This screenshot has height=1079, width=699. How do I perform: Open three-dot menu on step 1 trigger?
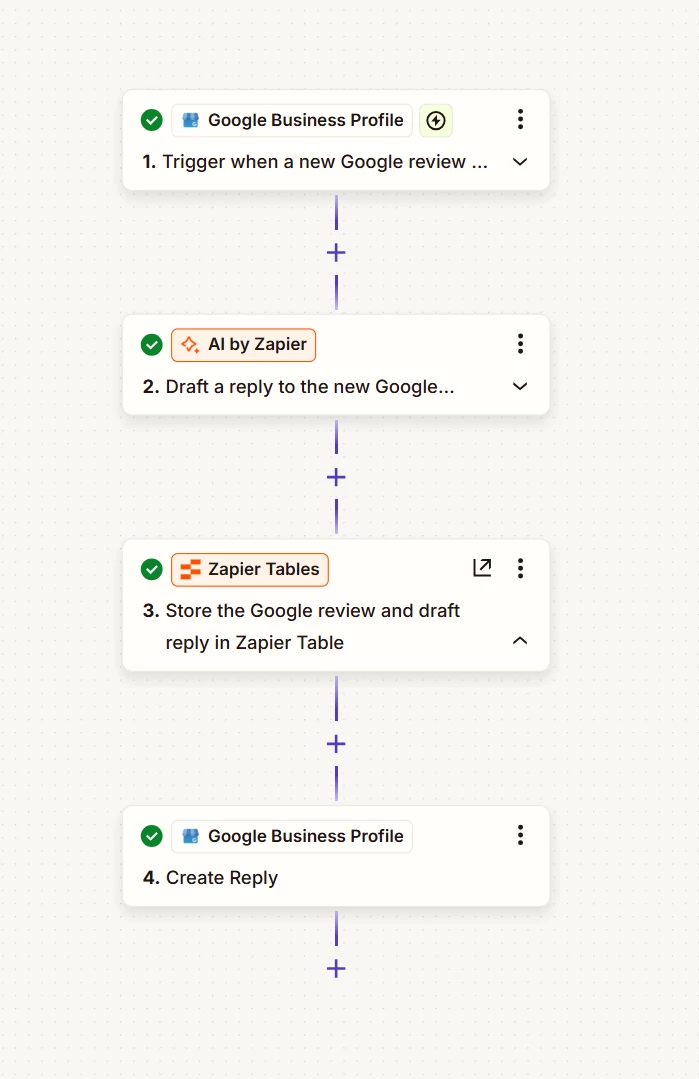pyautogui.click(x=520, y=120)
